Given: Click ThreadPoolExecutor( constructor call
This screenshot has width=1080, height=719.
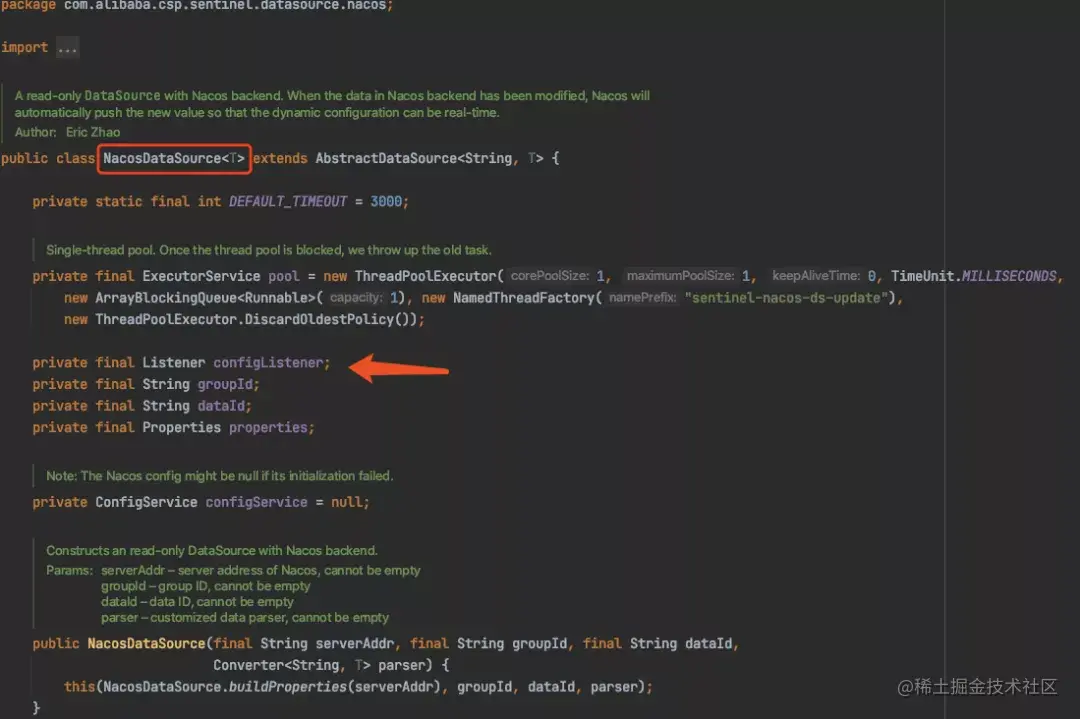Looking at the screenshot, I should point(429,276).
